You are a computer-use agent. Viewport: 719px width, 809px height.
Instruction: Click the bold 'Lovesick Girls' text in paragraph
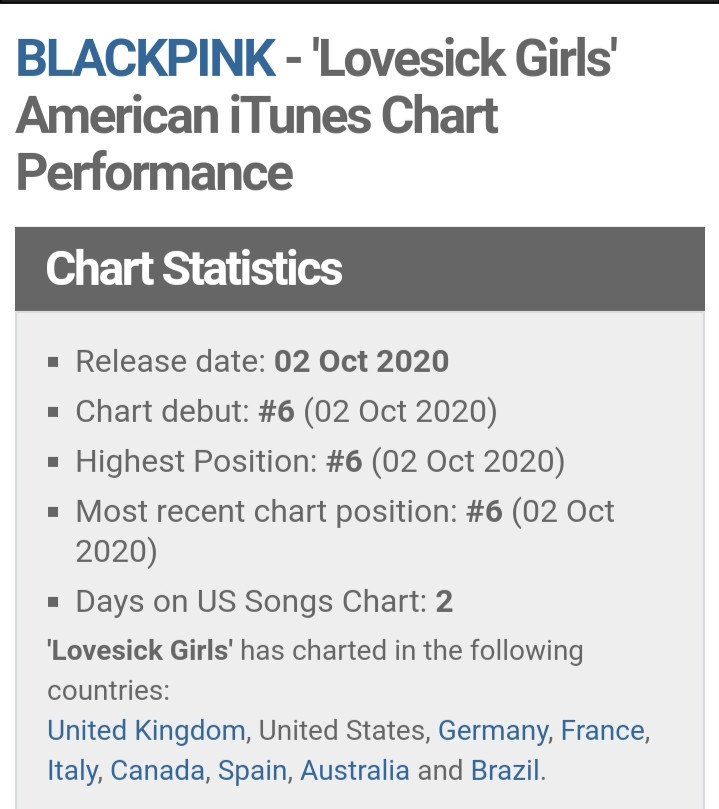click(x=140, y=650)
